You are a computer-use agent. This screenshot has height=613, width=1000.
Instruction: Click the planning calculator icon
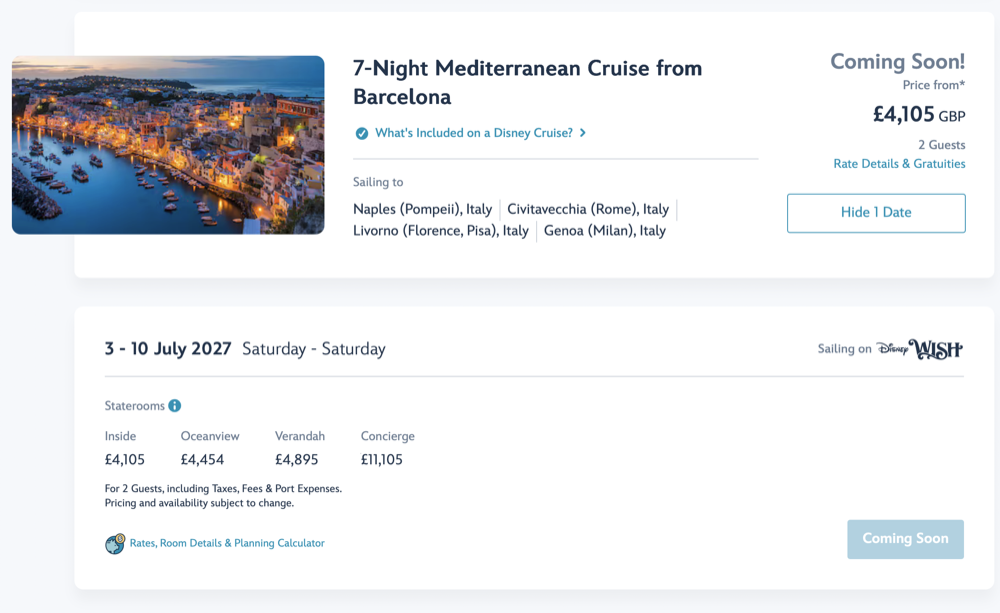[x=115, y=544]
